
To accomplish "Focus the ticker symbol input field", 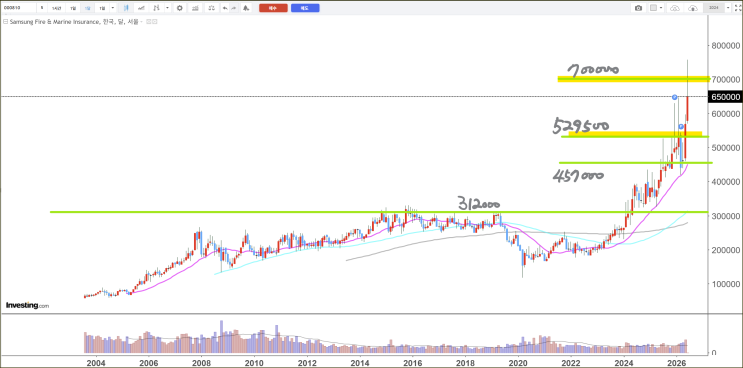I will tap(19, 8).
